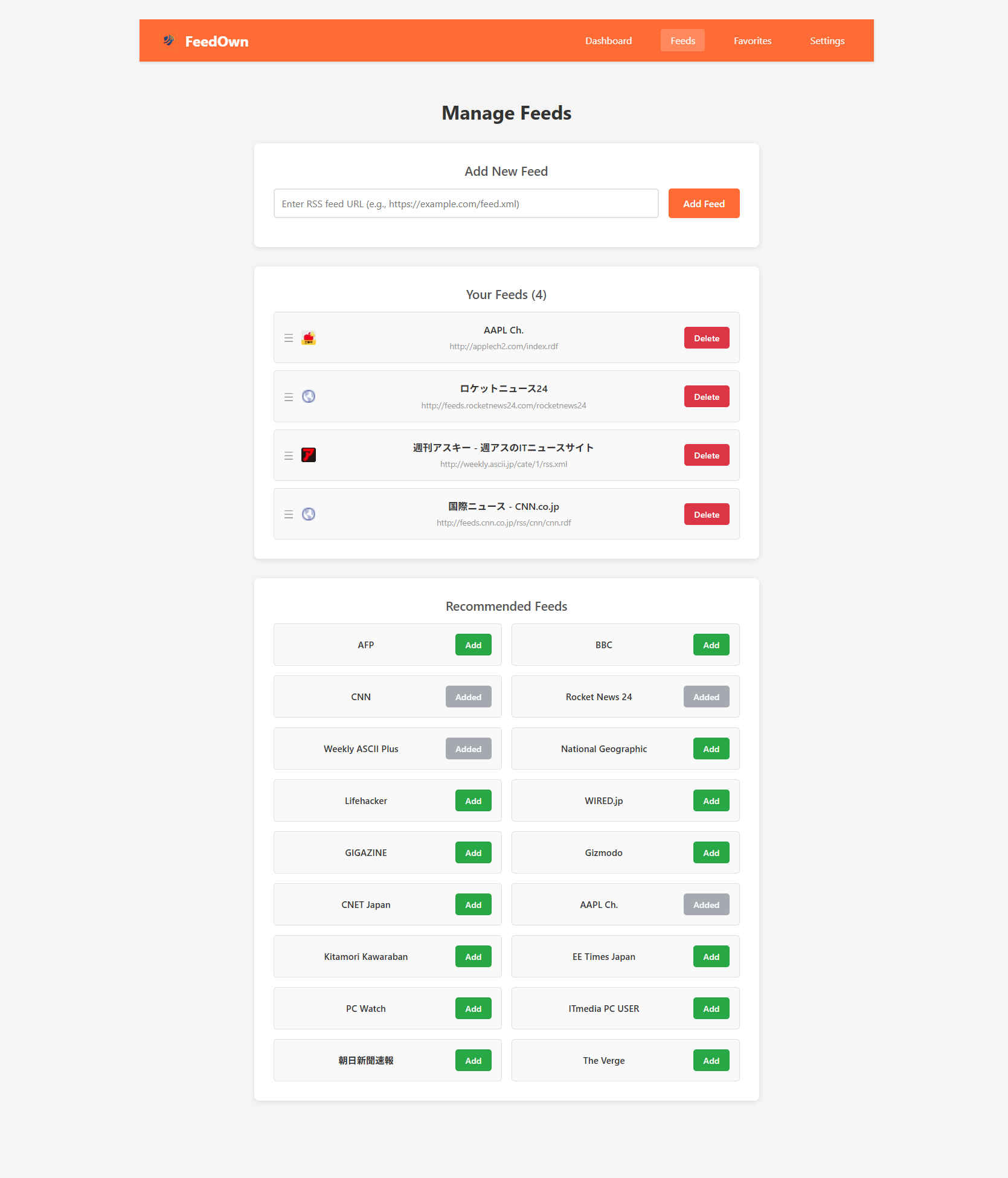1008x1178 pixels.
Task: Click the Add New Feed heading
Action: point(506,172)
